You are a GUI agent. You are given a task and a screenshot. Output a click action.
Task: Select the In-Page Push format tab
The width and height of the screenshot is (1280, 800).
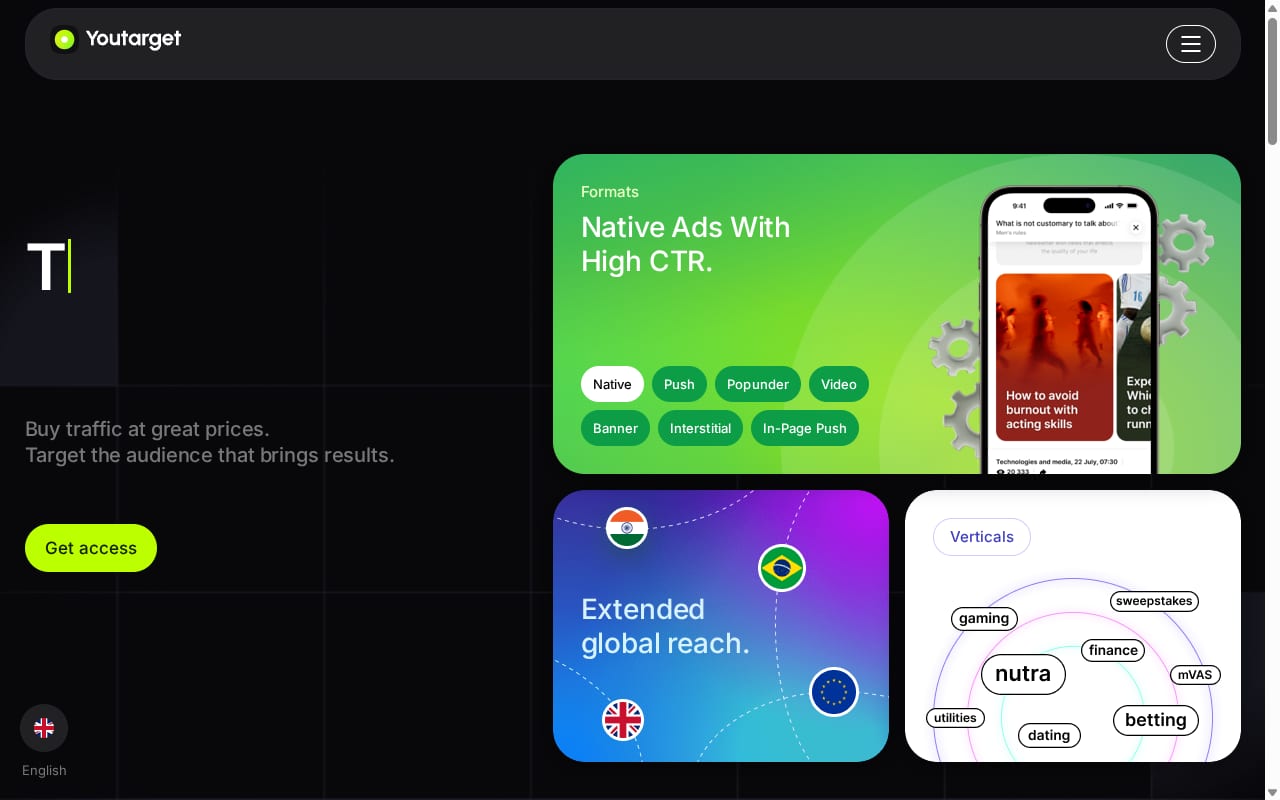[x=805, y=428]
